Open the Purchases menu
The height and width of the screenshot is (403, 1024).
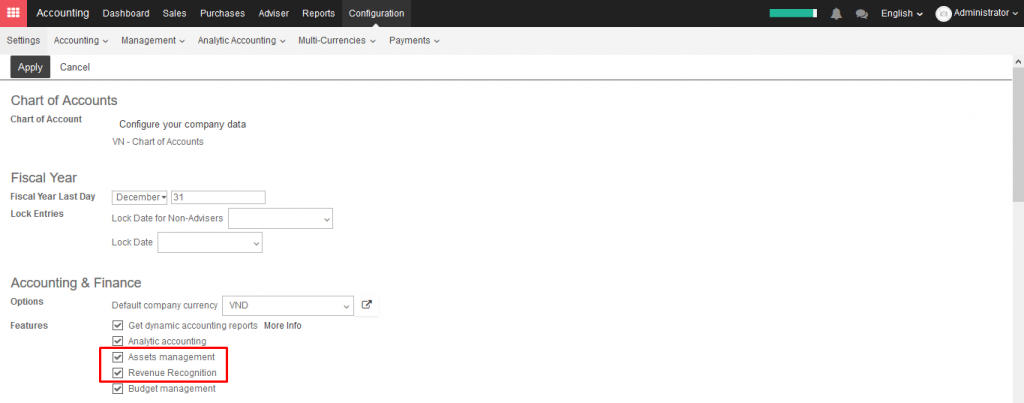(x=223, y=13)
